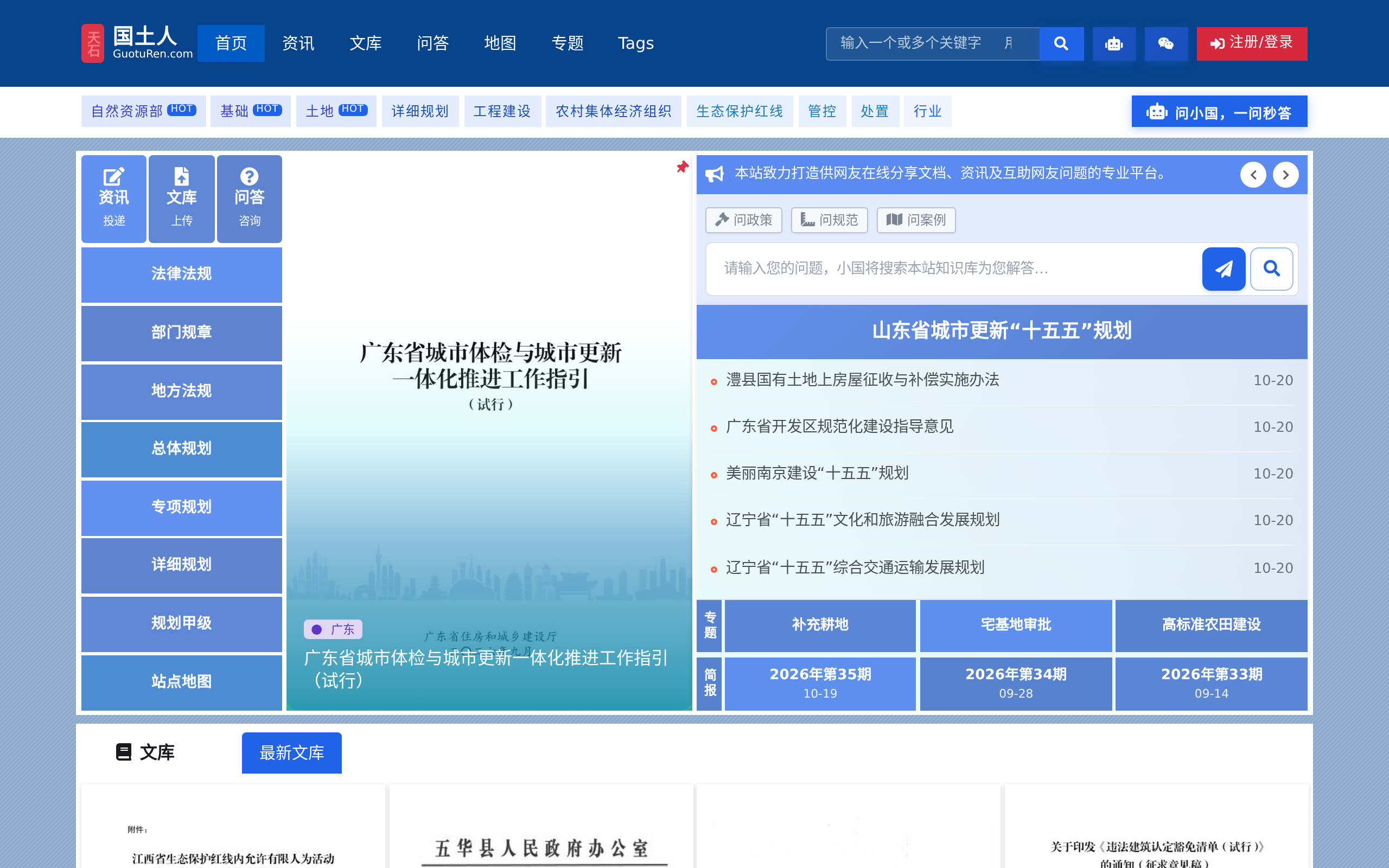
Task: Send question with paper plane button
Action: (x=1224, y=269)
